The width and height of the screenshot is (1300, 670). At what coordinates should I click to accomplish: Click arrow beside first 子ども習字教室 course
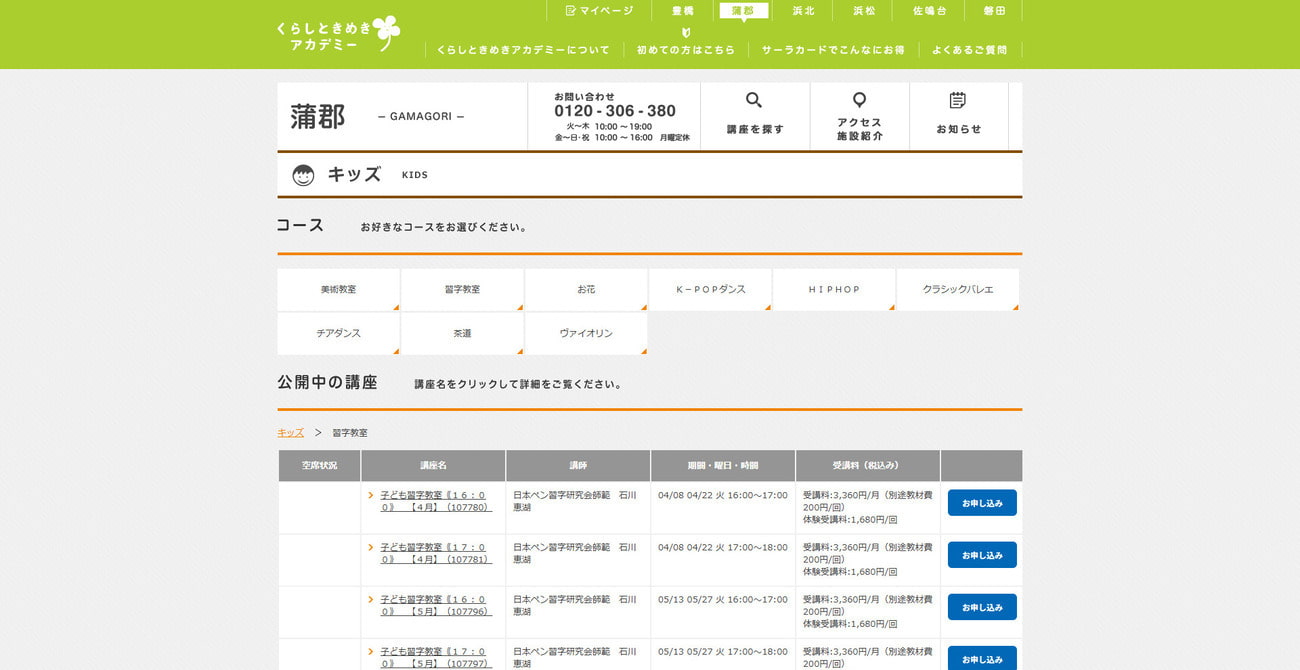tap(371, 495)
